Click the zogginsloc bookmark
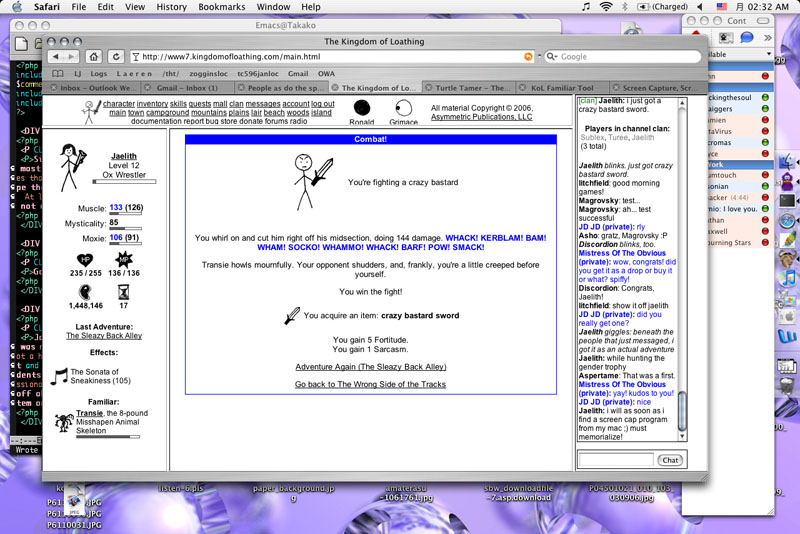The height and width of the screenshot is (534, 800). tap(208, 73)
